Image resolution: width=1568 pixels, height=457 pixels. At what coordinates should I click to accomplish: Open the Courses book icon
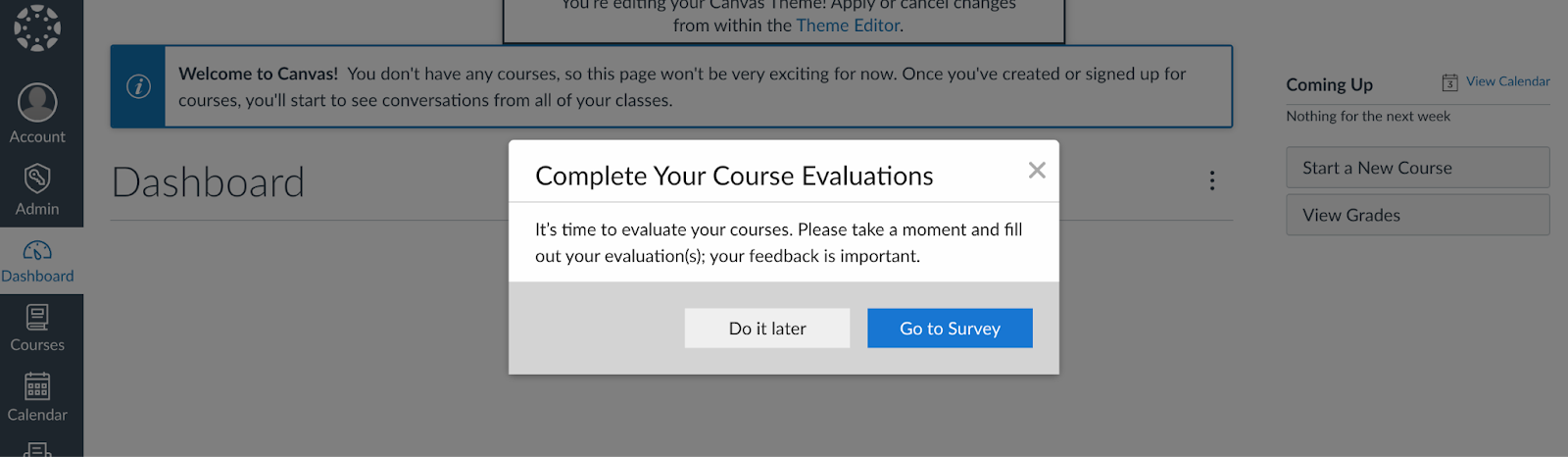(x=37, y=318)
